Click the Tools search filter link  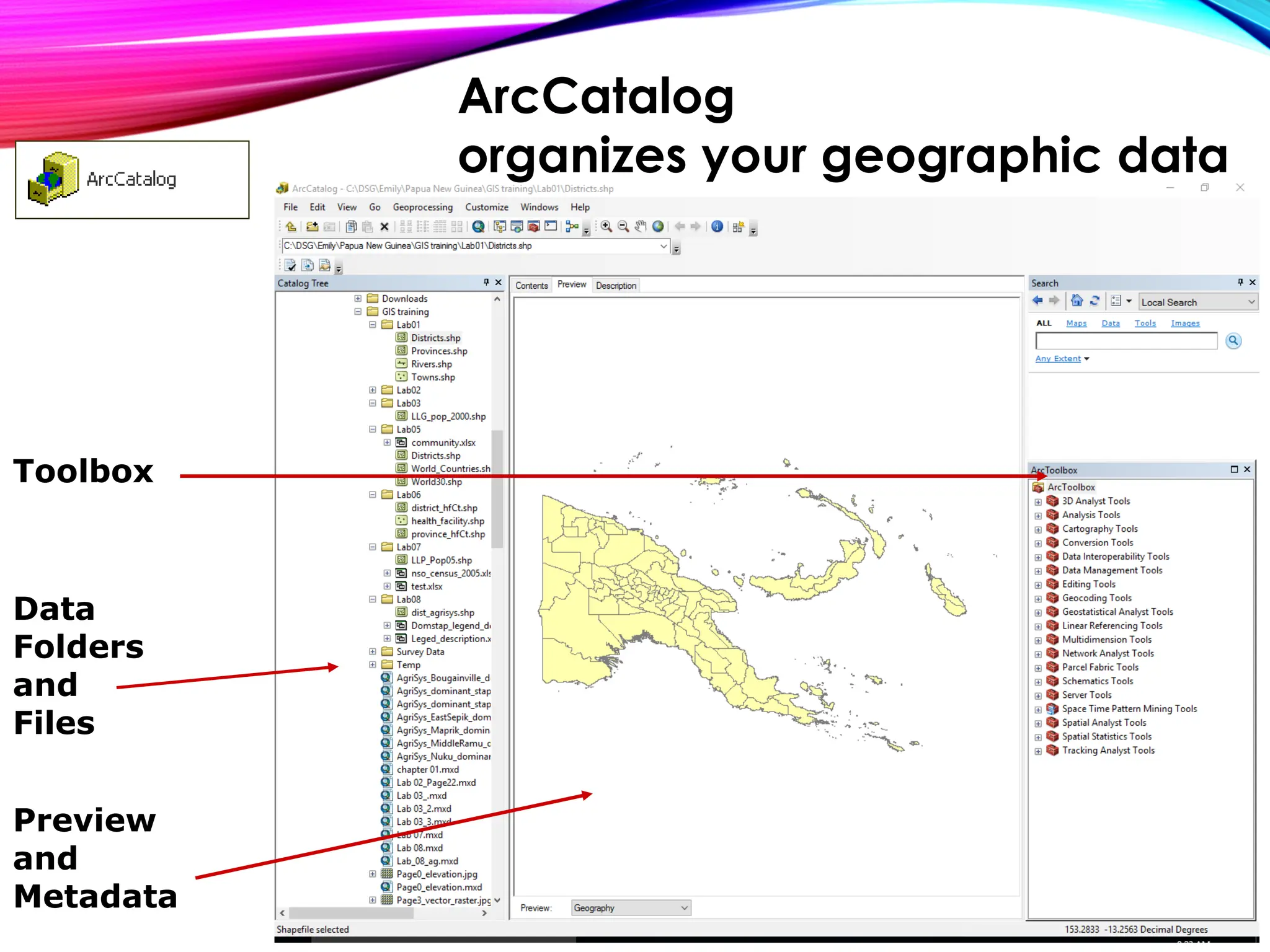point(1145,324)
